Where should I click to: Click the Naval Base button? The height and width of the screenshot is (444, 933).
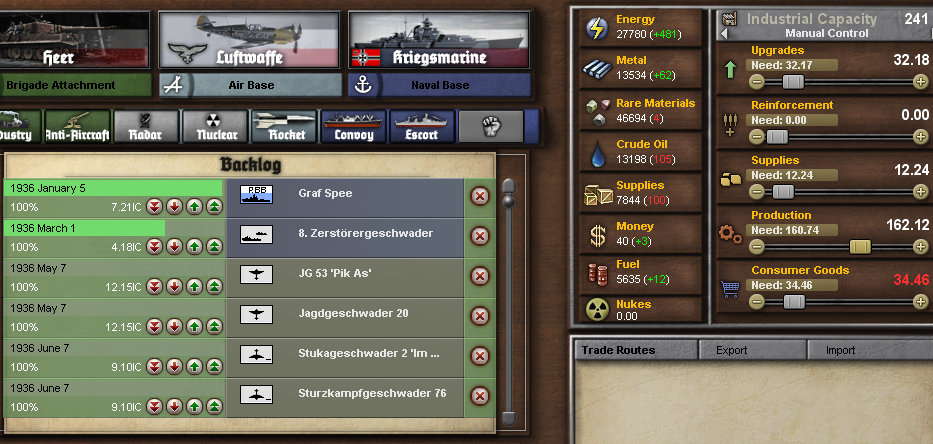[439, 85]
